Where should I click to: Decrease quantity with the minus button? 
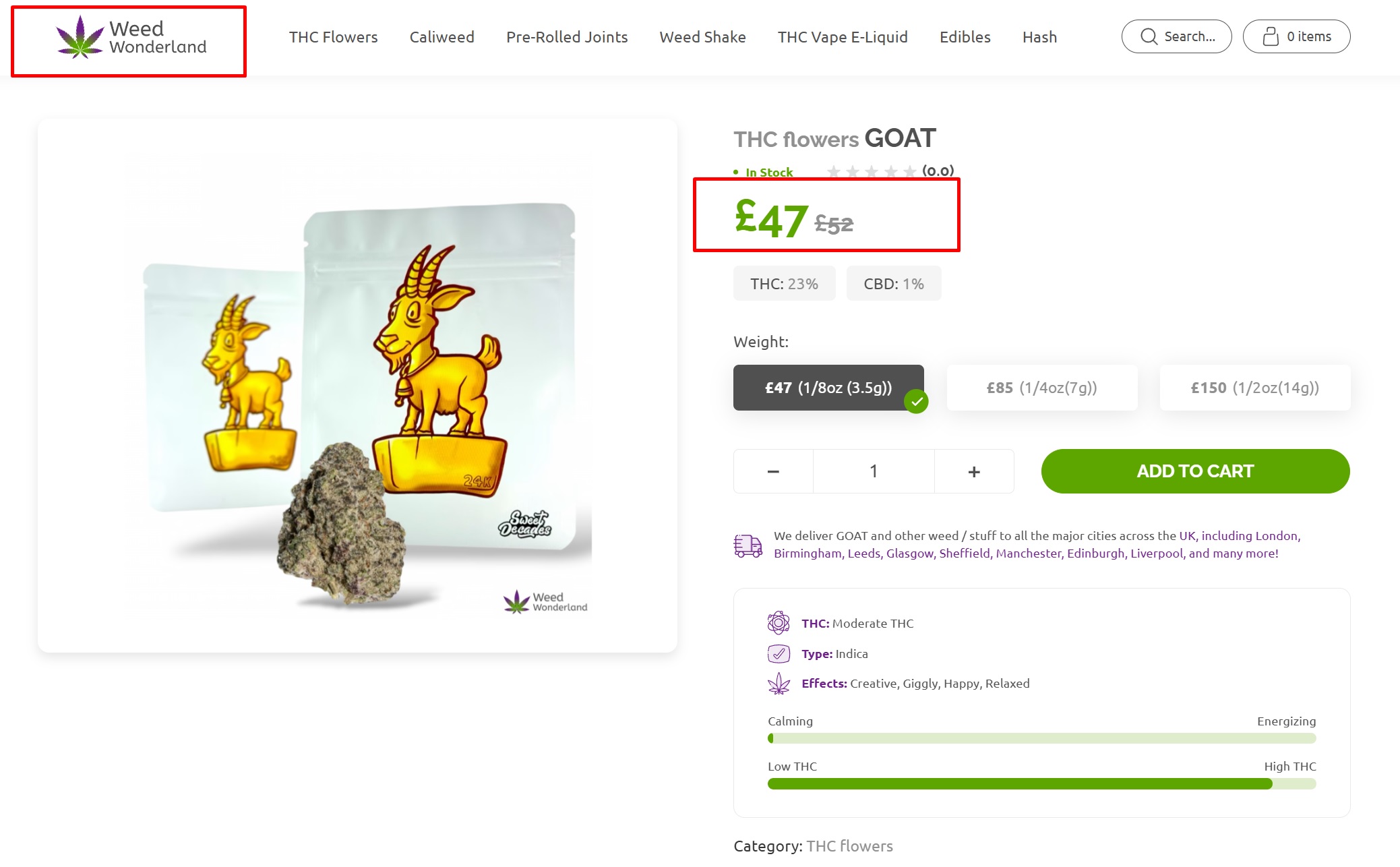tap(773, 471)
